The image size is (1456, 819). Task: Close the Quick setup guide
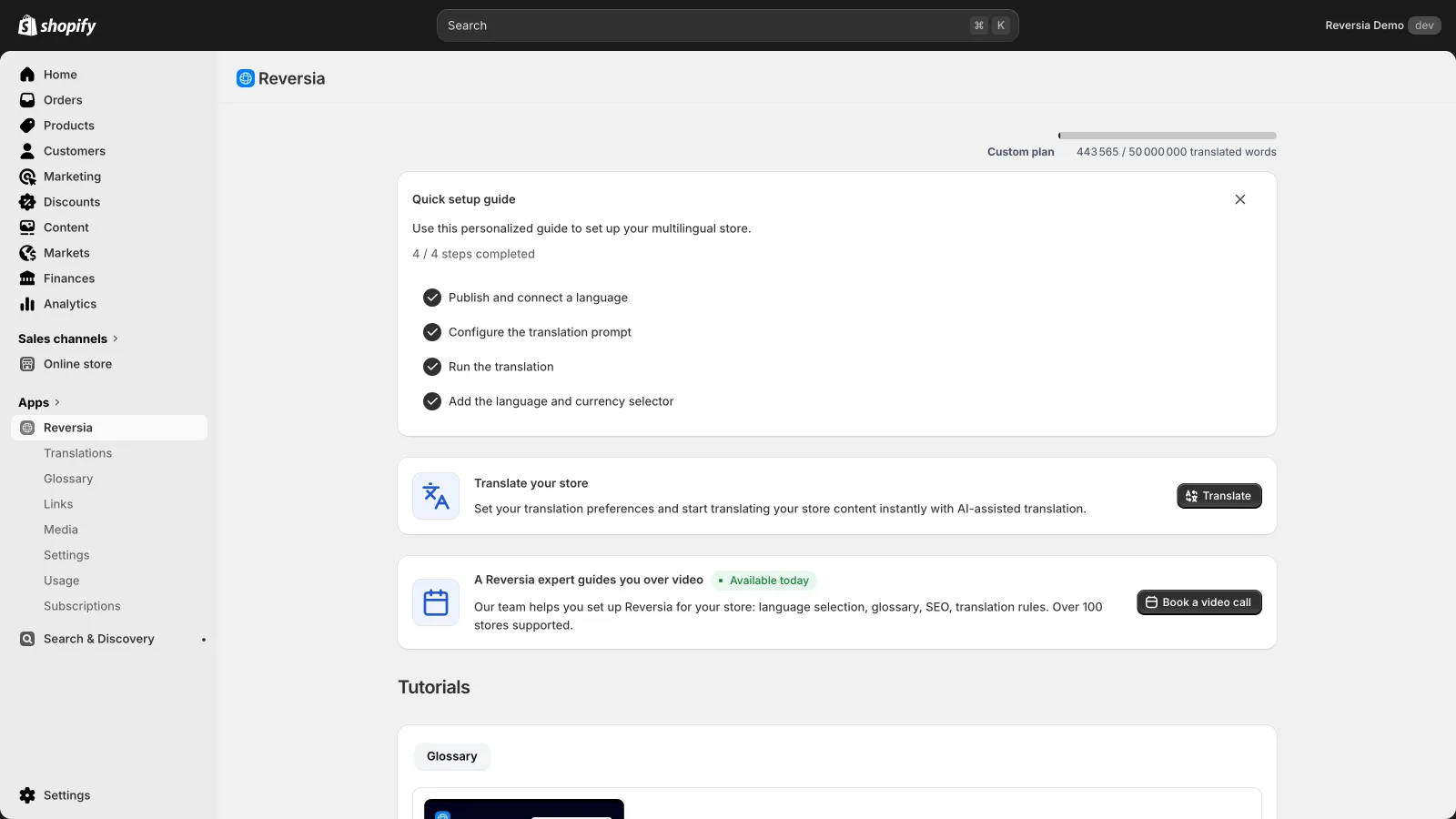[x=1240, y=199]
